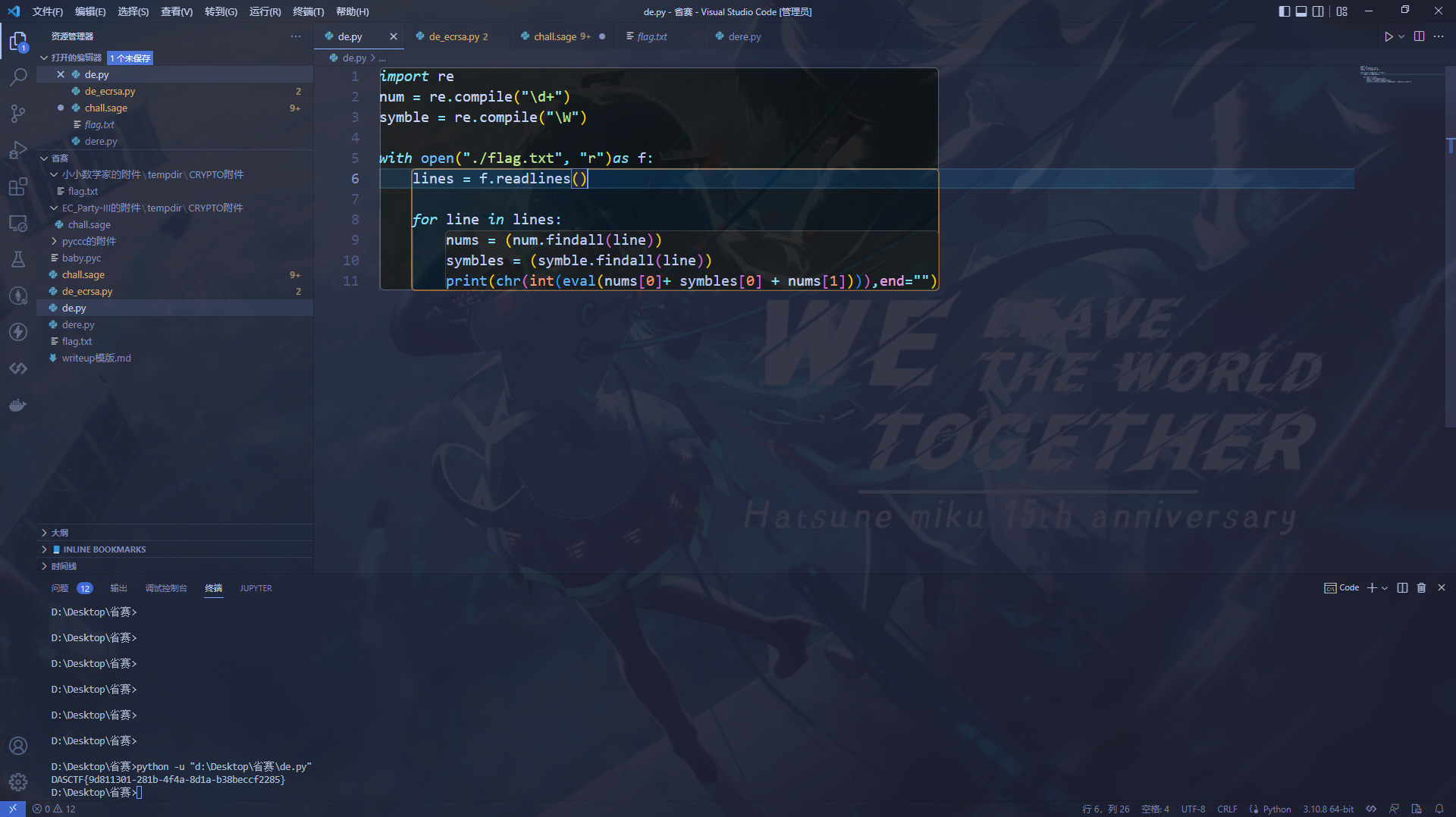Screen dimensions: 1456x817
Task: Open the Docker view in activity bar
Action: point(18,405)
